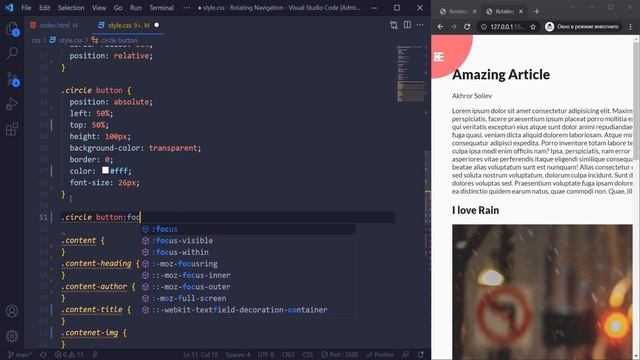Synchronize changes via status bar sync icon

click(43, 355)
